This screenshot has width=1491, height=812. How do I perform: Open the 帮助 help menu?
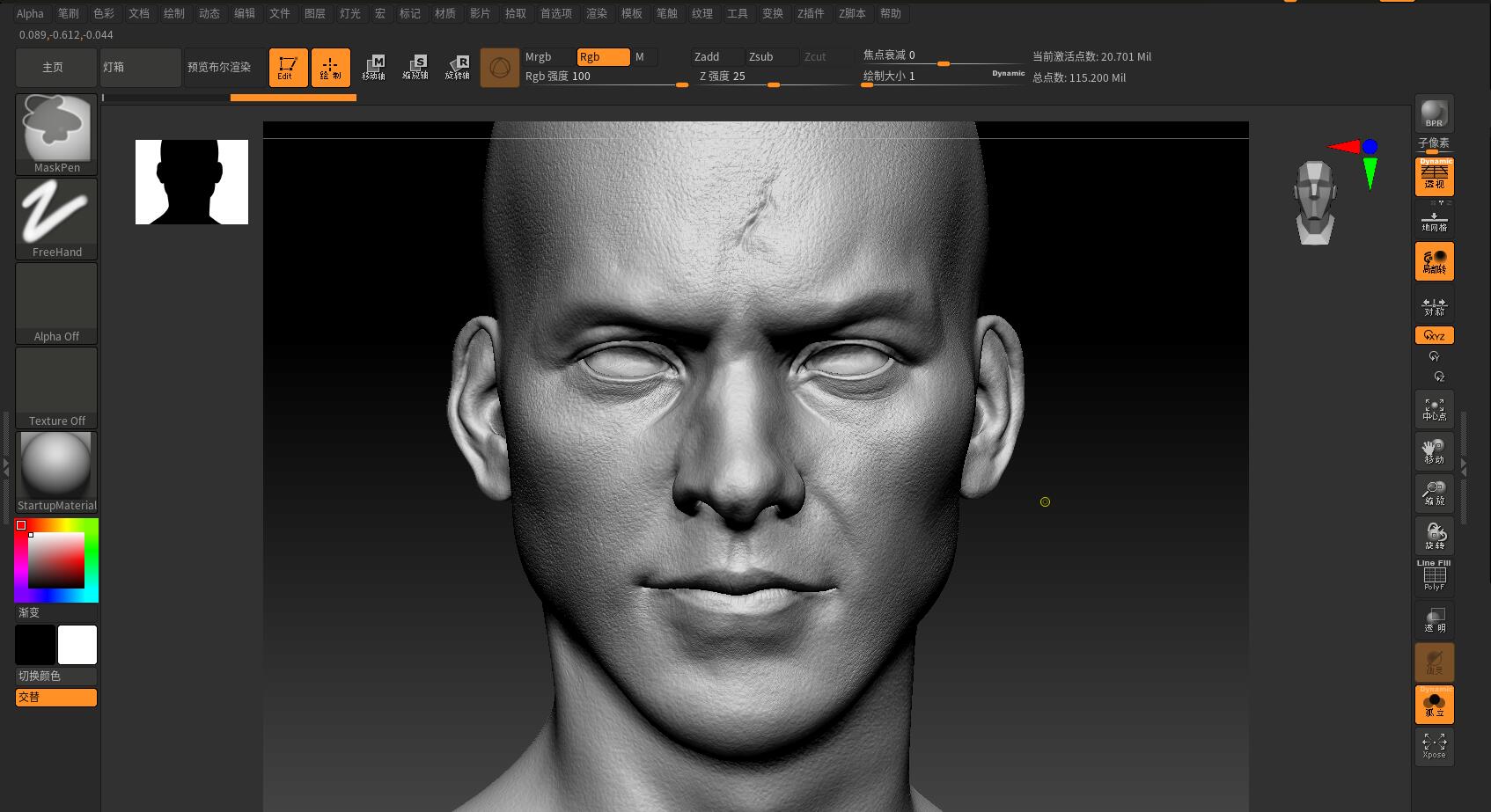[x=891, y=13]
